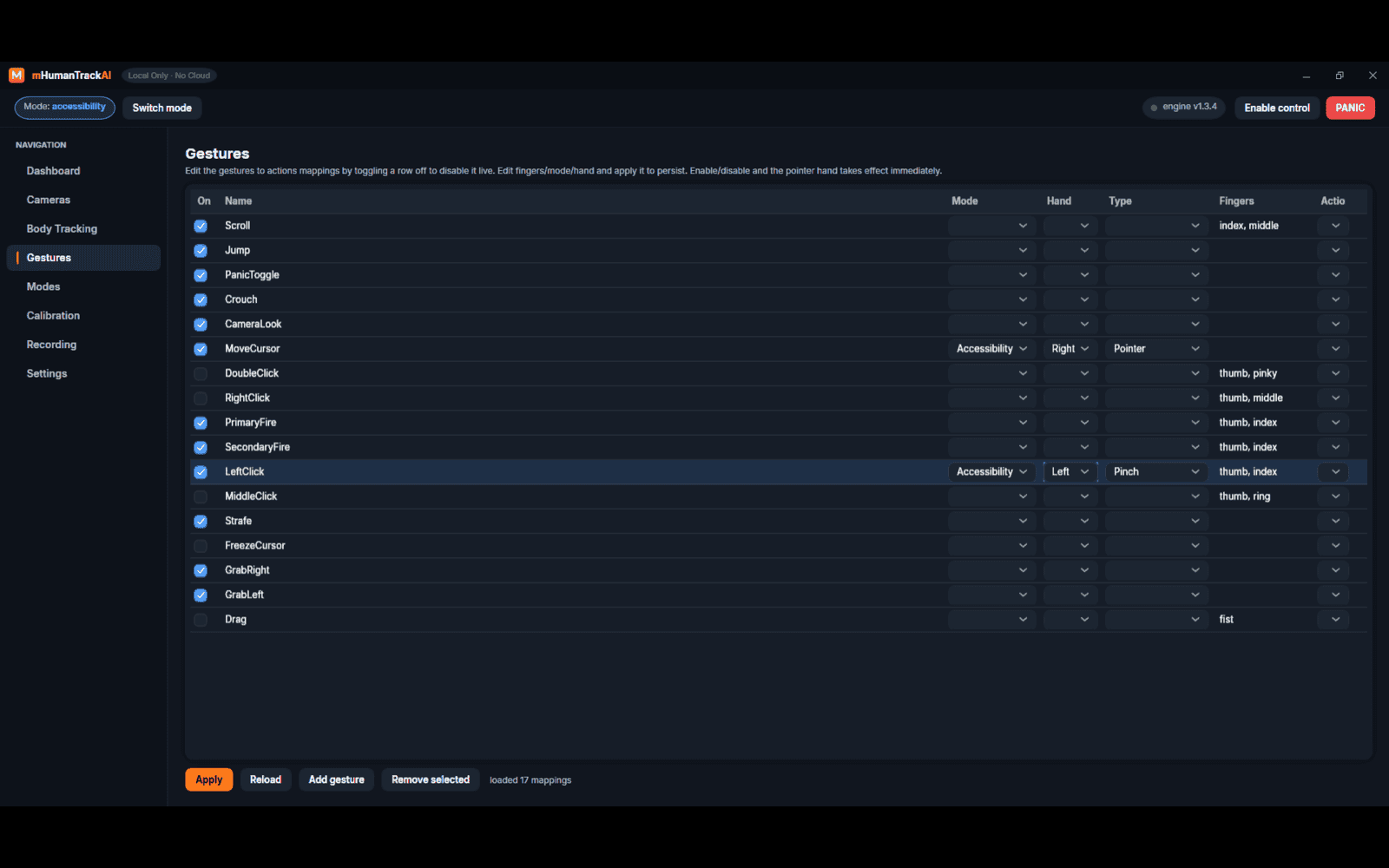
Task: Open the Type dropdown for MoveCursor
Action: click(x=1156, y=349)
